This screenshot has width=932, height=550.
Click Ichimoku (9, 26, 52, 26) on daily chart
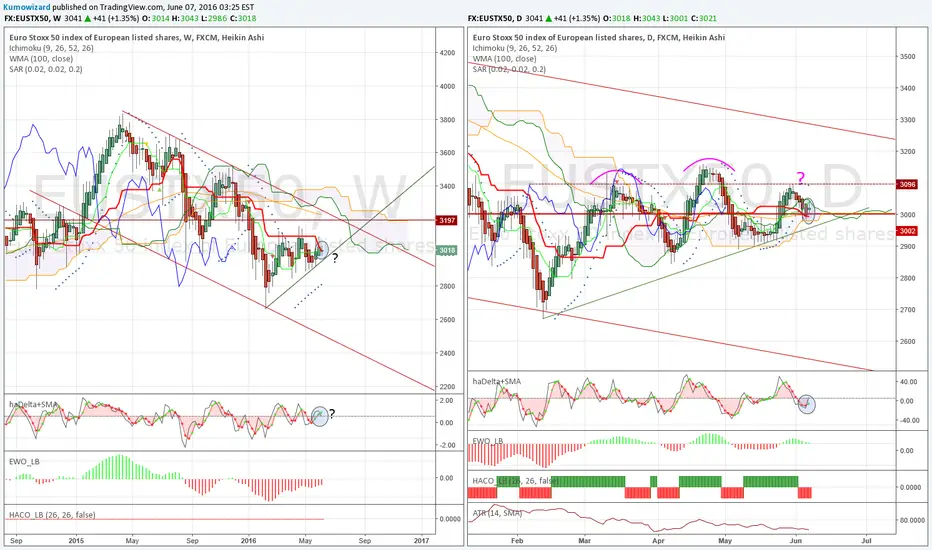coord(515,48)
